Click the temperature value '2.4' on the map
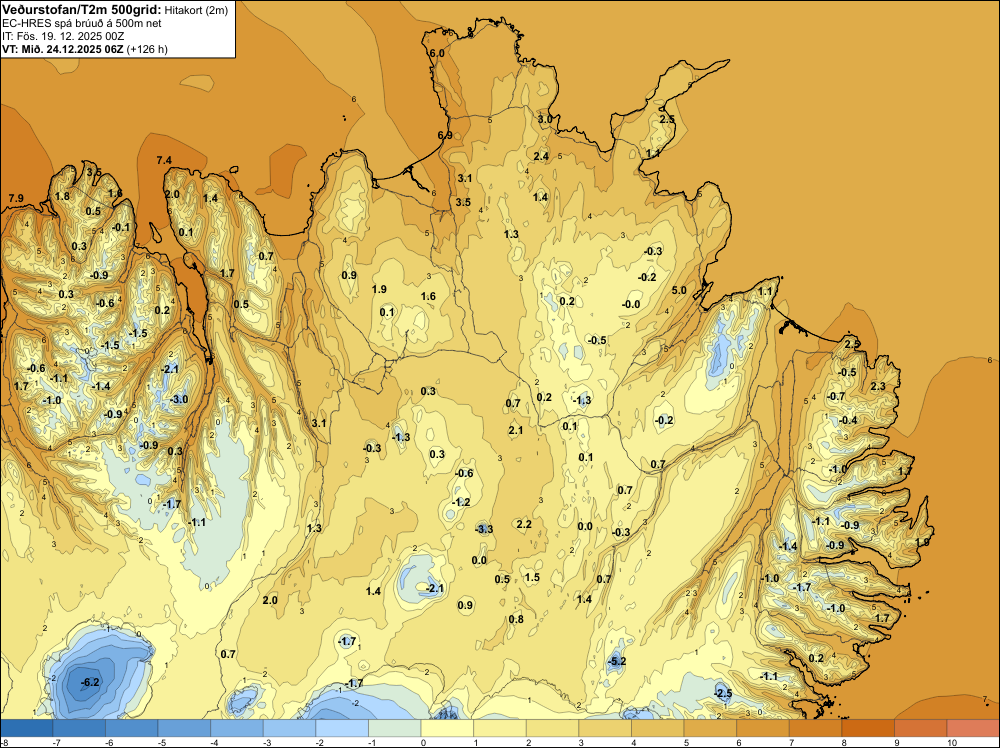This screenshot has width=1000, height=748. 541,156
